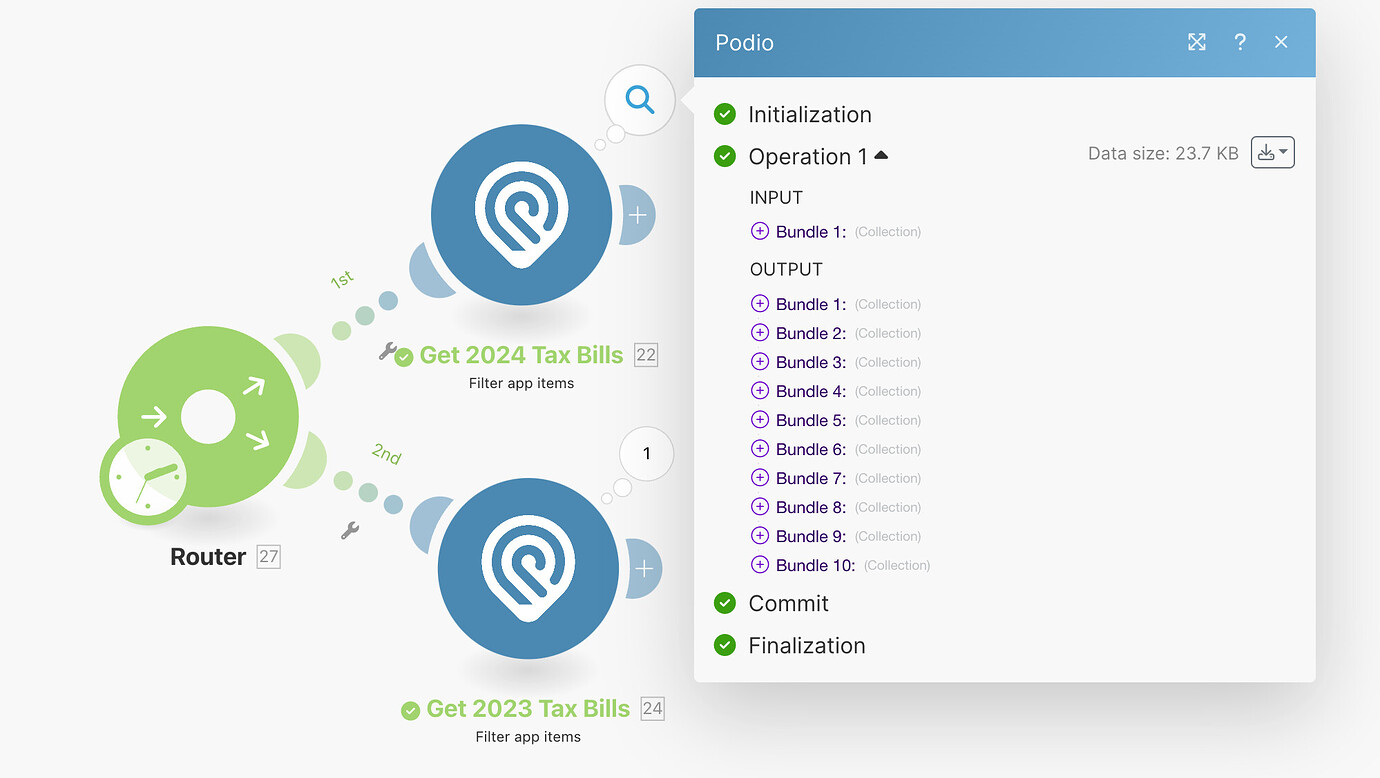Click the magnifier bubble above Get 2024 Tax Bills
1380x778 pixels.
[x=639, y=100]
